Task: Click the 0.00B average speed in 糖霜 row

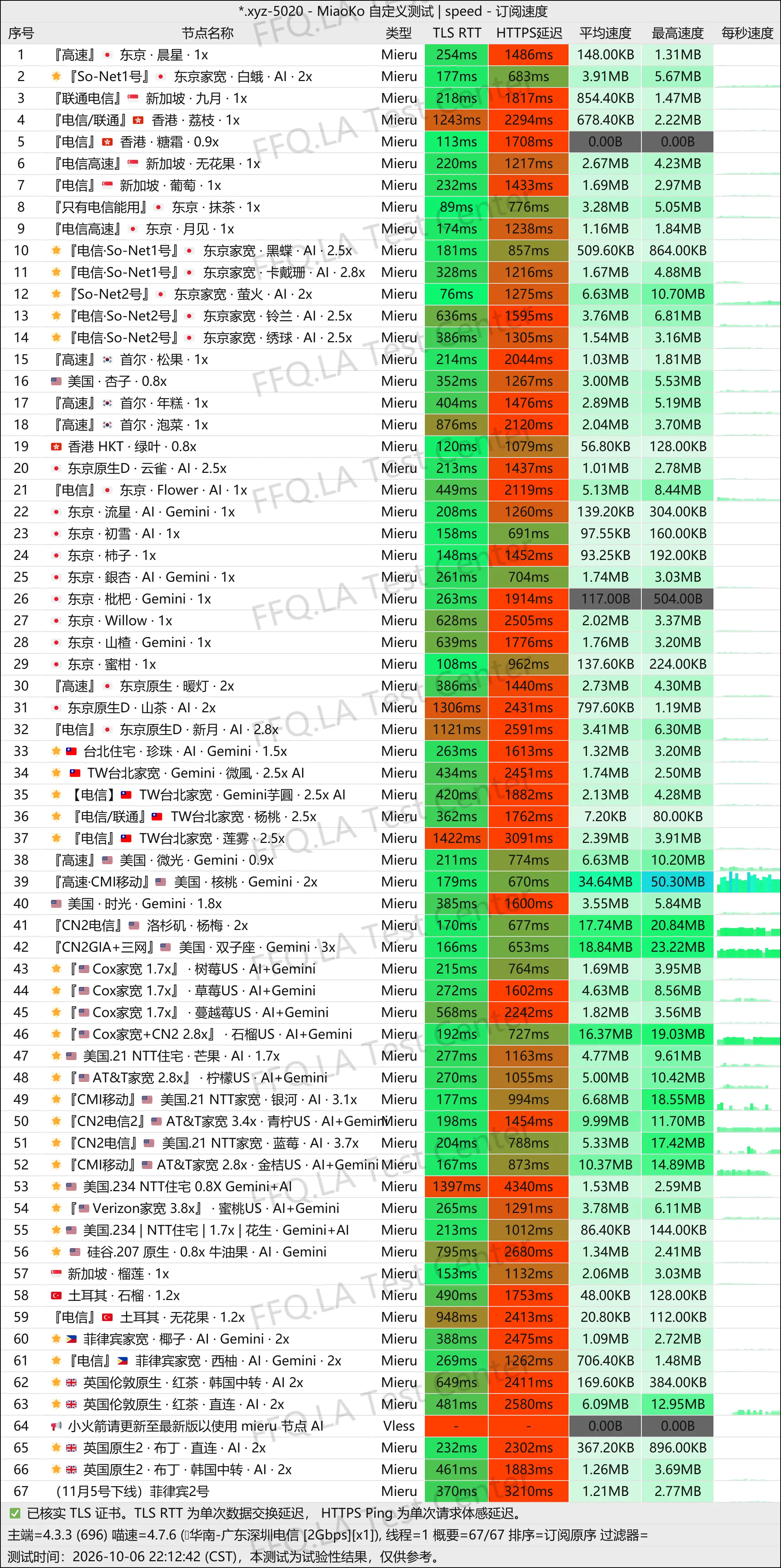Action: coord(605,143)
